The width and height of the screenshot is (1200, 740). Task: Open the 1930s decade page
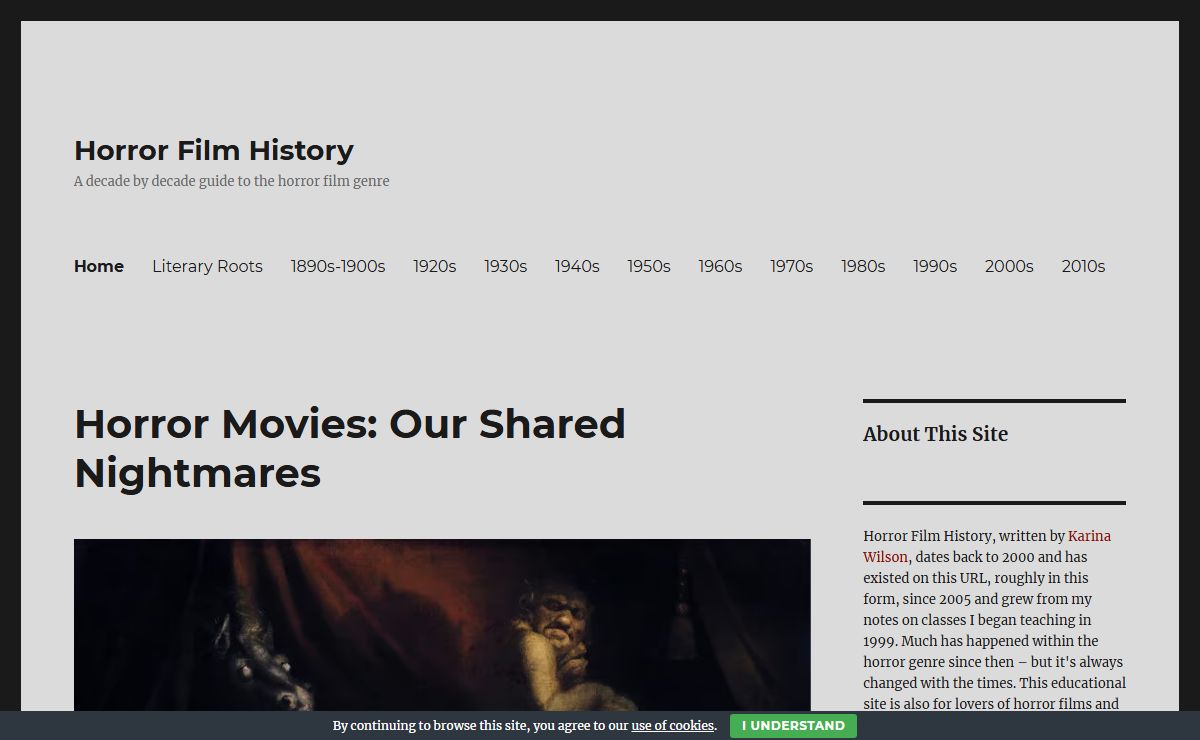pyautogui.click(x=506, y=266)
